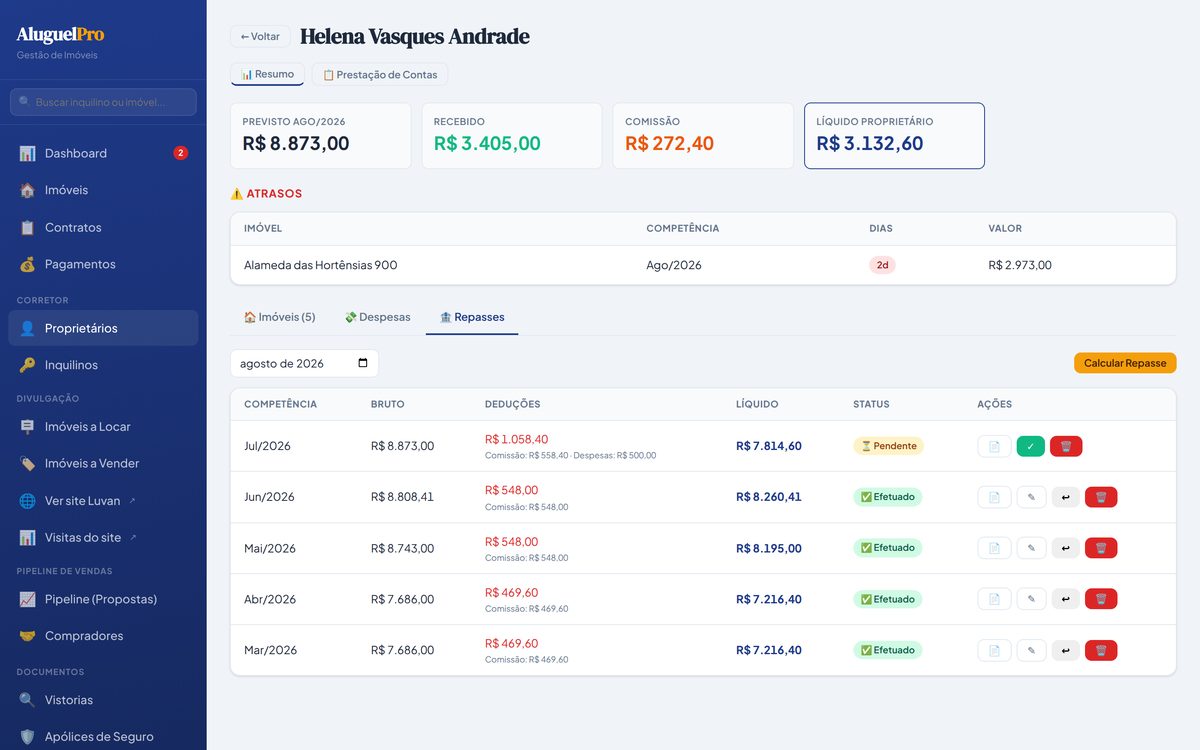Screen dimensions: 1200x750
Task: Open Imóveis a Locar in the sidebar
Action: (103, 426)
